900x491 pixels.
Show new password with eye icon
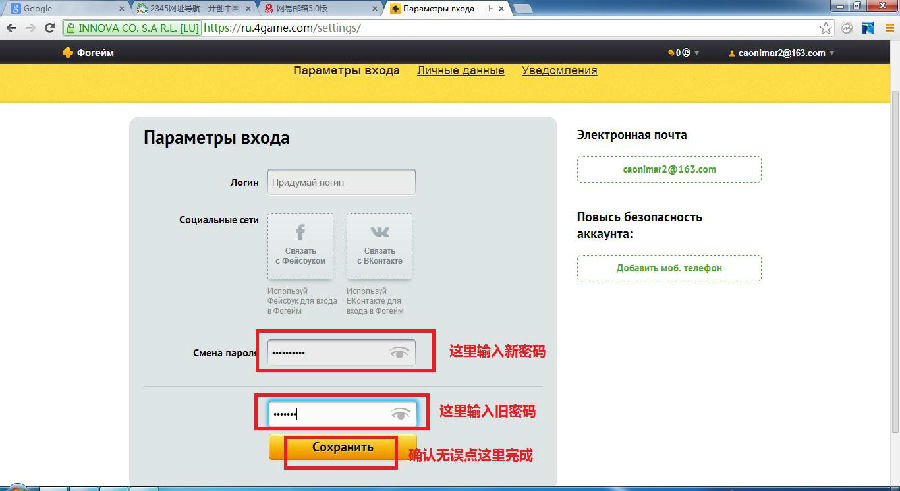pos(400,352)
